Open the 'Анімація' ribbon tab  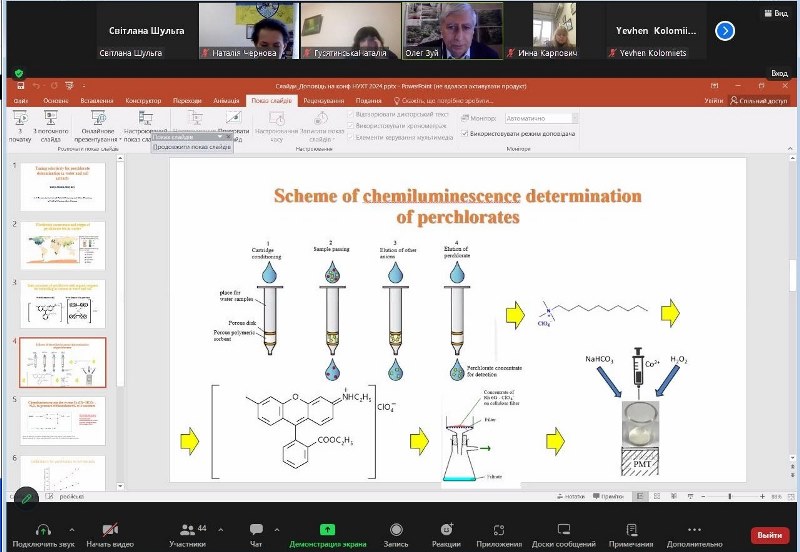tap(226, 101)
